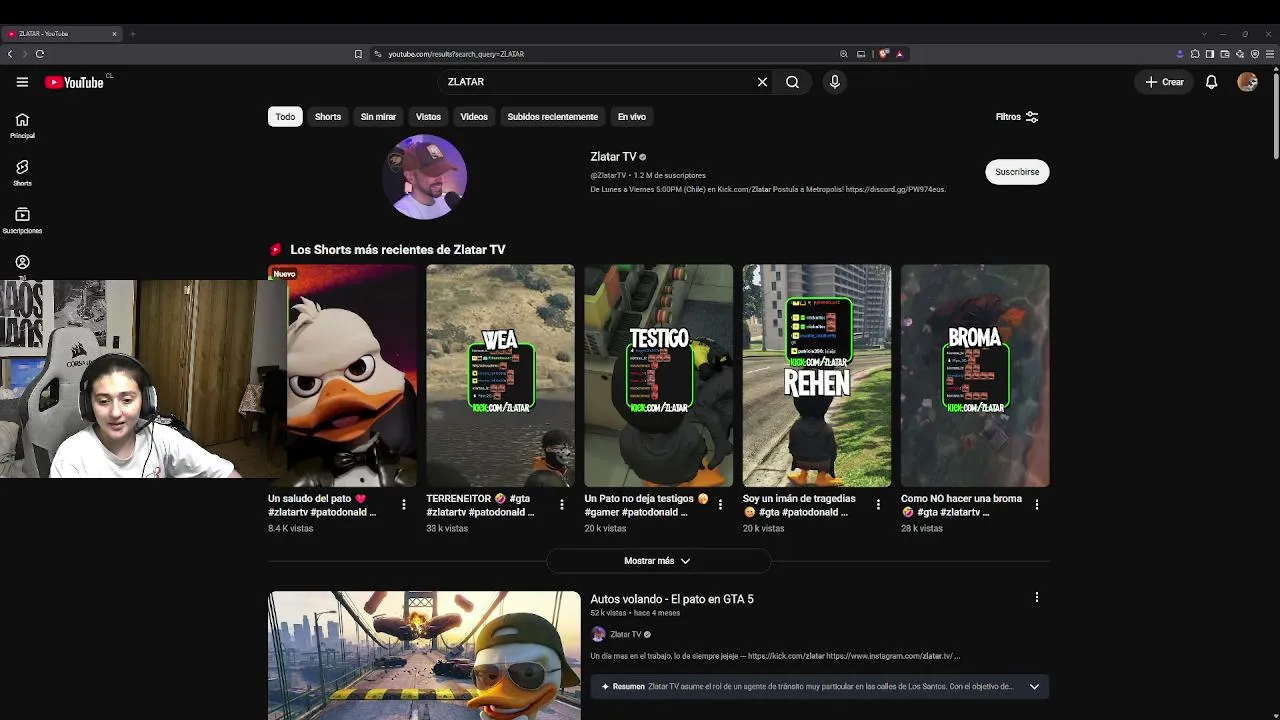This screenshot has height=720, width=1280.
Task: Select the Vistos filter chip
Action: (428, 117)
